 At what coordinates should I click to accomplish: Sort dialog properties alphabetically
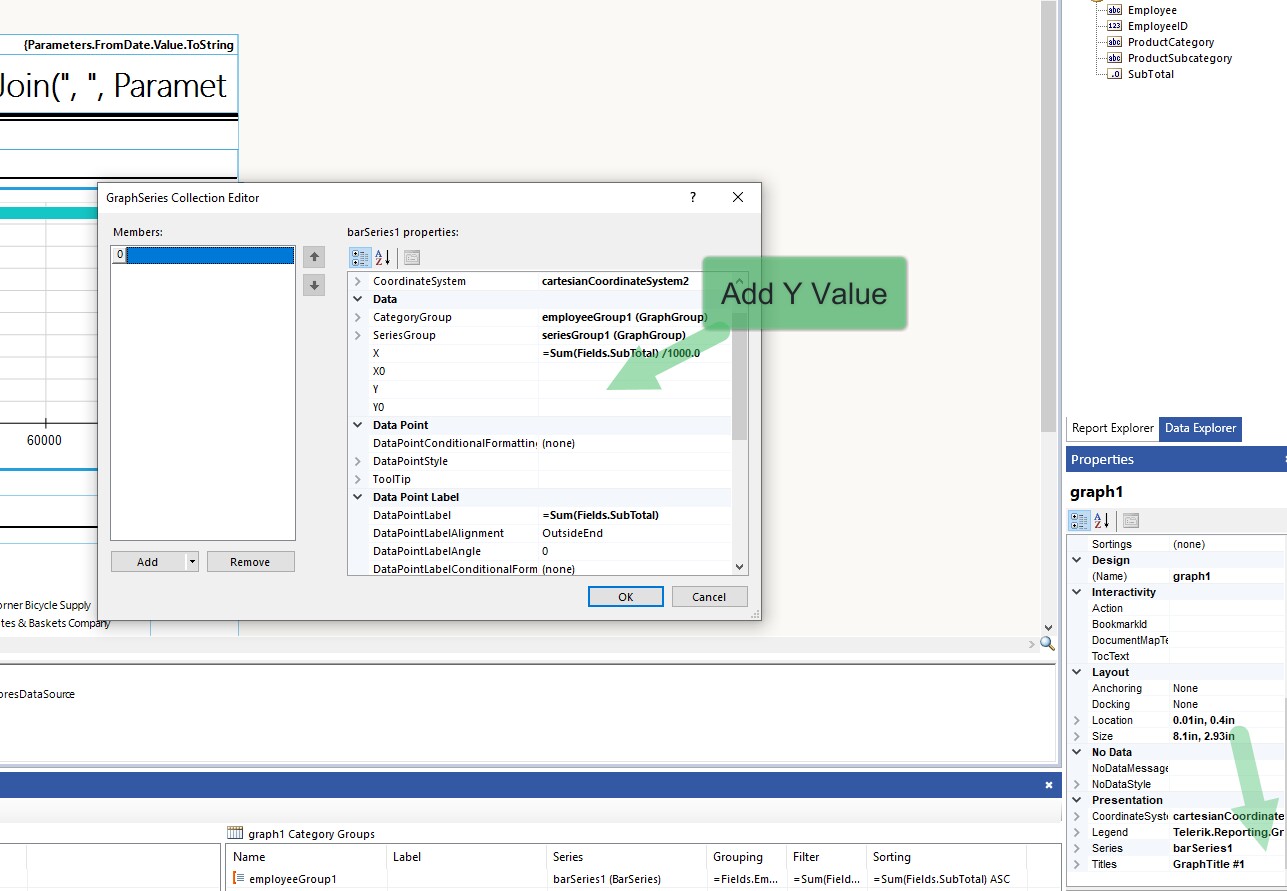pos(383,258)
